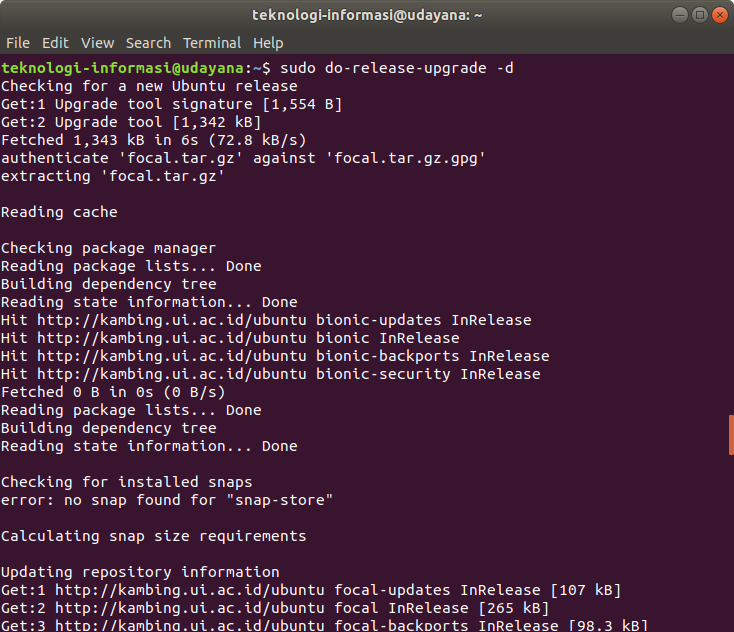The width and height of the screenshot is (734, 632).
Task: Click the Checking for installed snaps line
Action: click(126, 483)
